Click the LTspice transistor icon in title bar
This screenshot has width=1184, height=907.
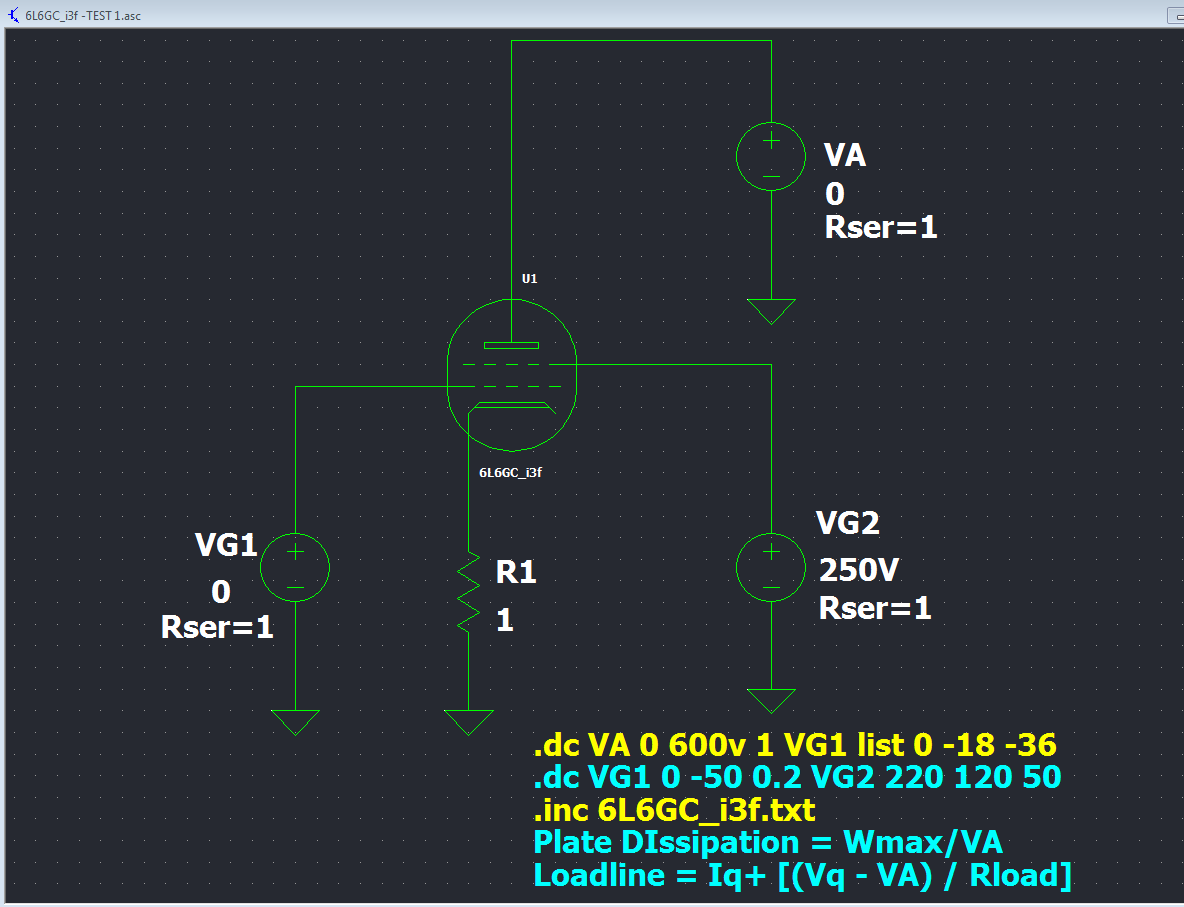tap(12, 13)
